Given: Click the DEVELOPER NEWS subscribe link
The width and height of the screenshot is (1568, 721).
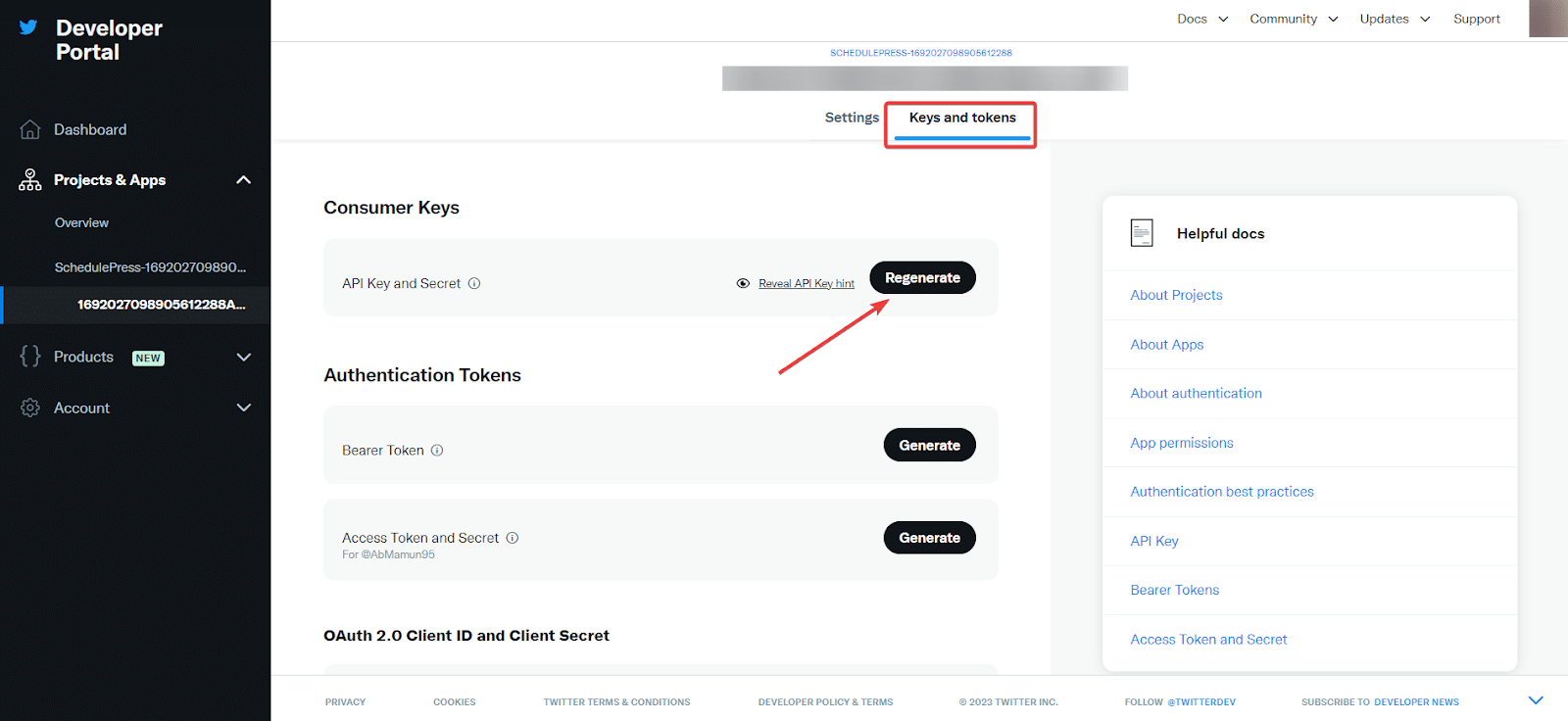Looking at the screenshot, I should pos(1416,702).
